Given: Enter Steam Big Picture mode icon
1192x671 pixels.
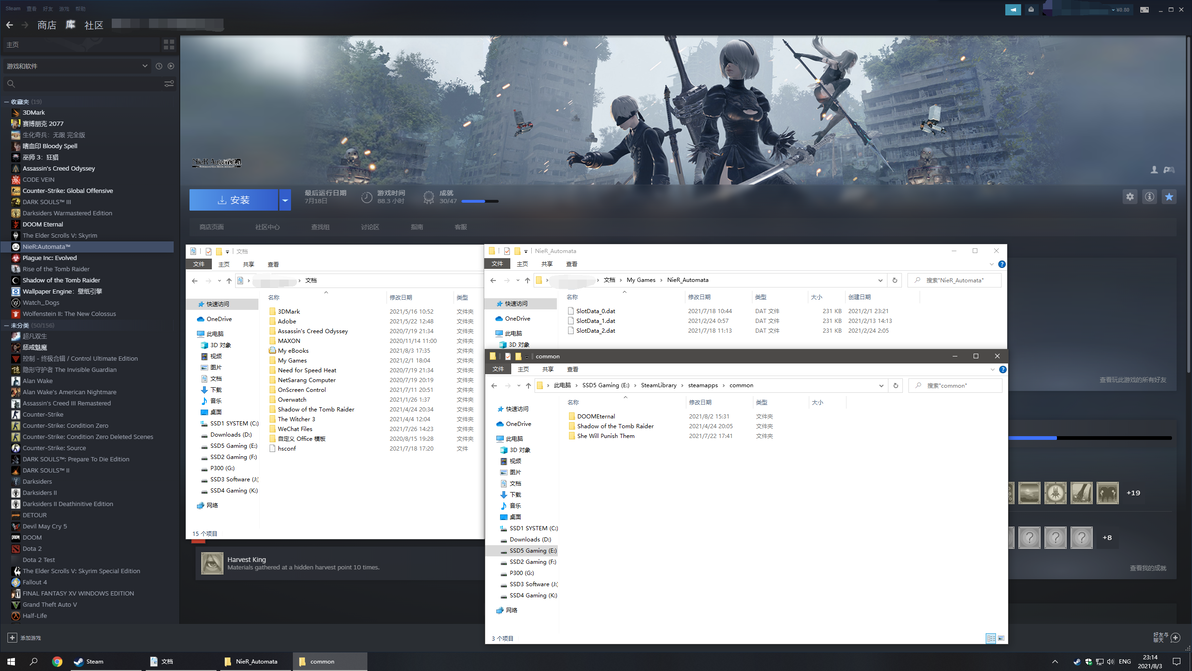Looking at the screenshot, I should (x=1144, y=10).
